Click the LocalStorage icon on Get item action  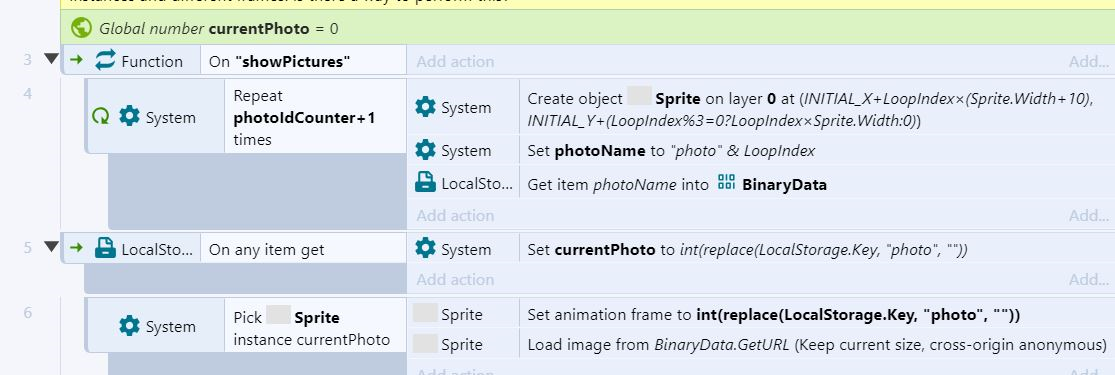point(425,183)
